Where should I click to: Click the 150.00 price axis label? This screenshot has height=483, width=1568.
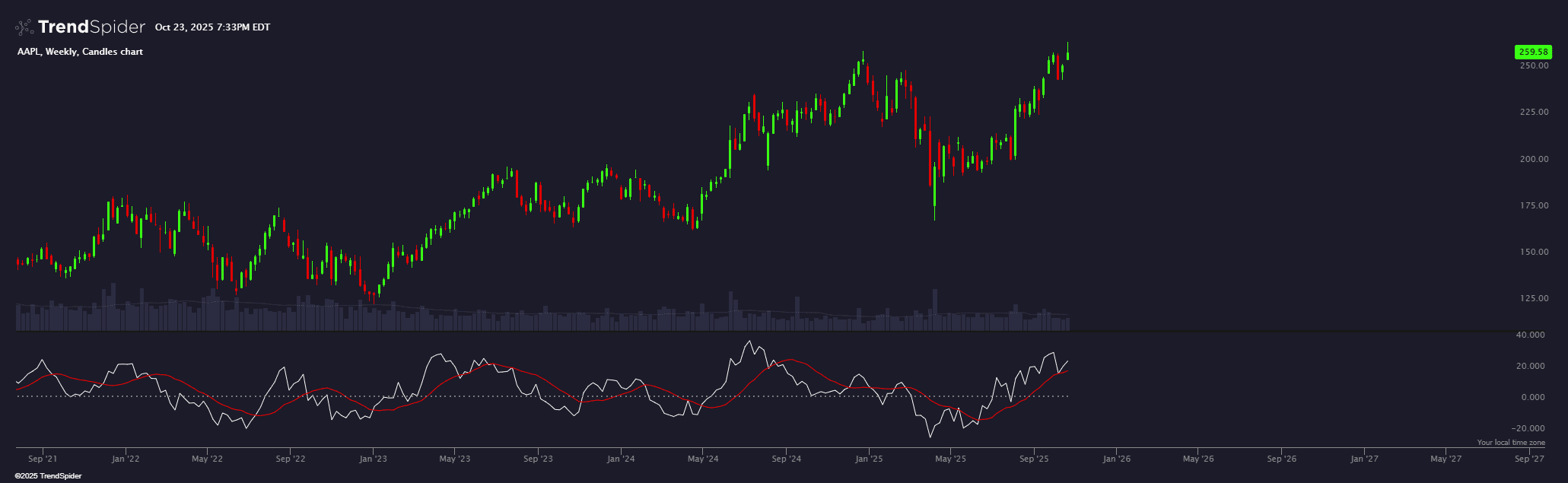coord(1534,252)
